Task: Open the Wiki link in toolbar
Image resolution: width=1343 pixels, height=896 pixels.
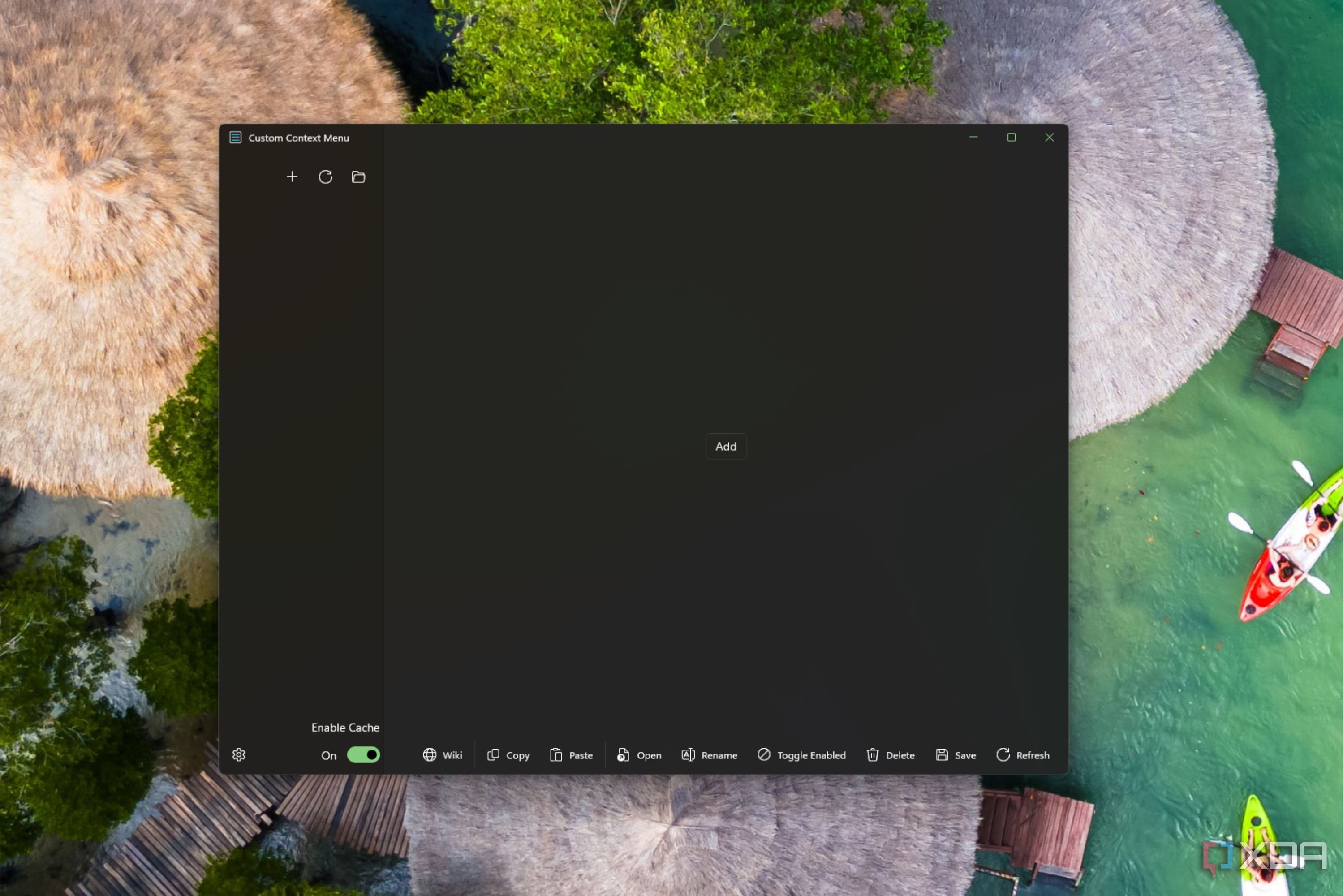Action: pos(443,755)
